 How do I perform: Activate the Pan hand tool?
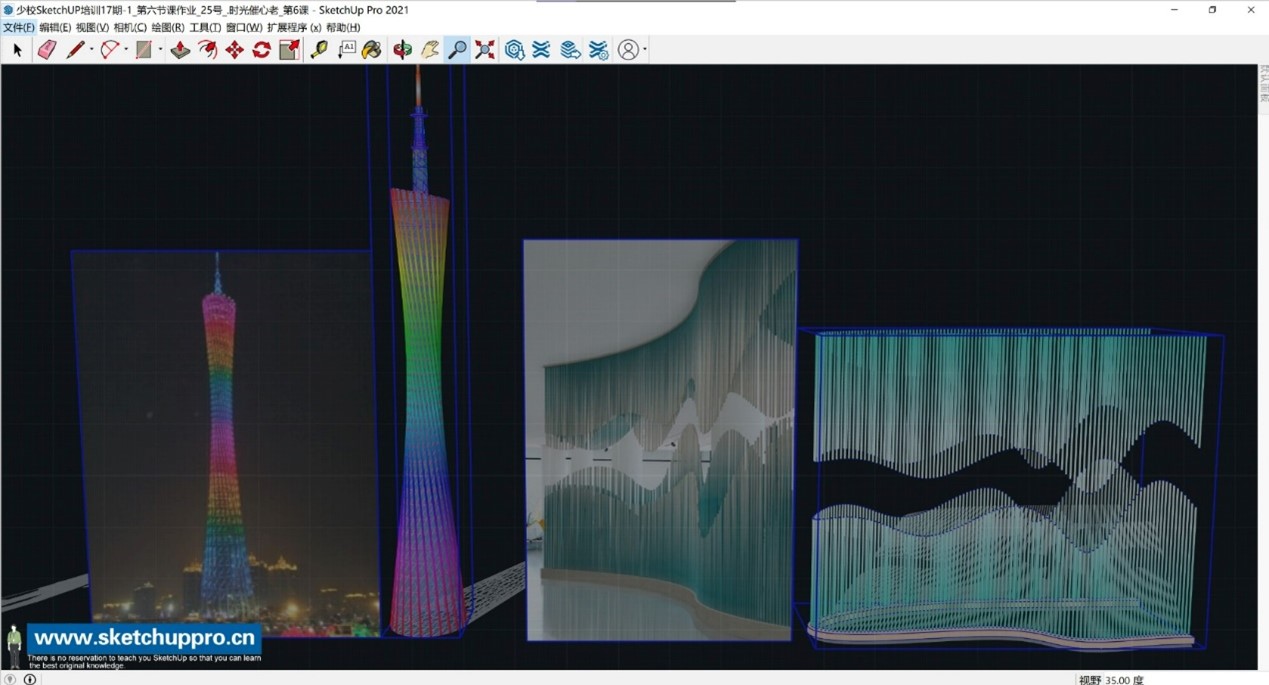(x=430, y=50)
